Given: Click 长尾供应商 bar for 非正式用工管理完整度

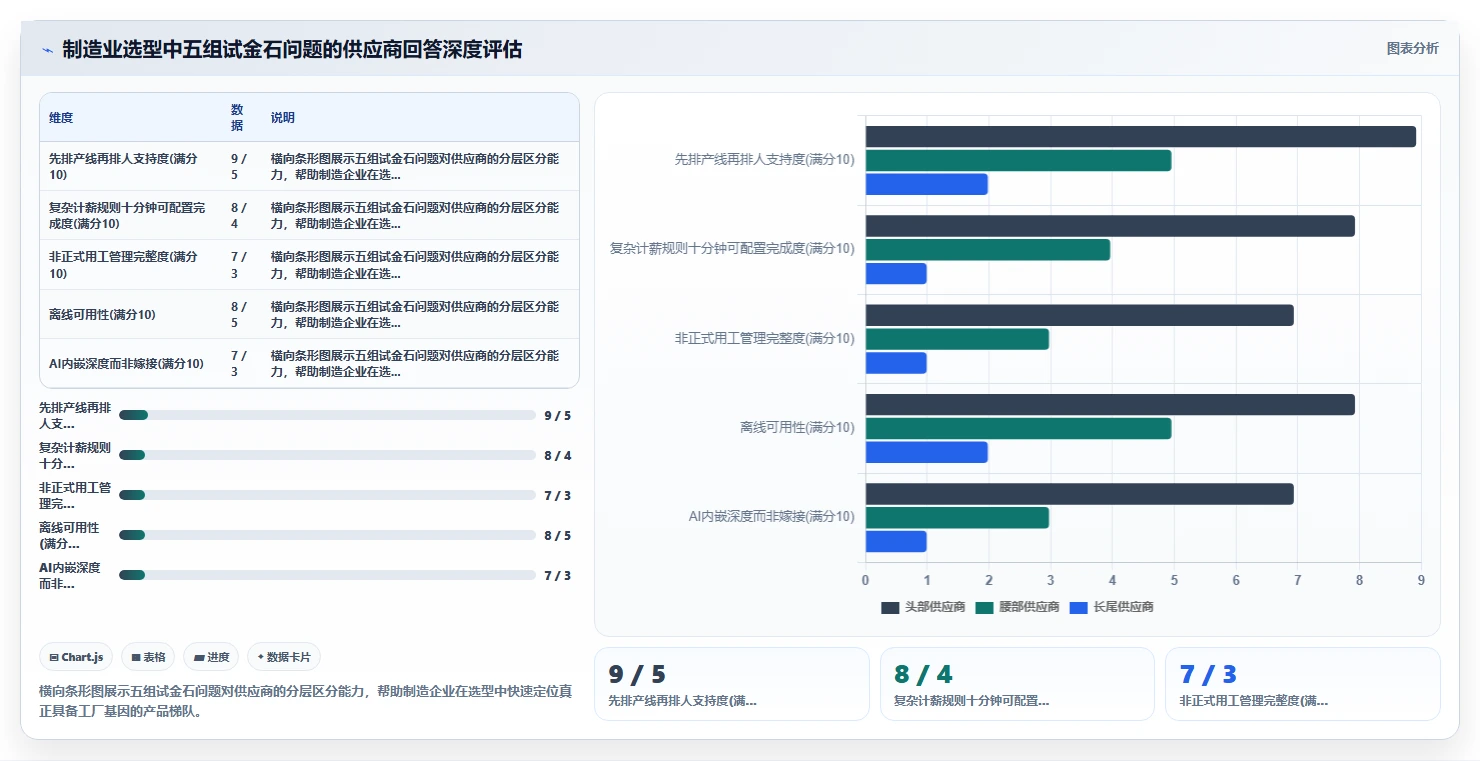Looking at the screenshot, I should pyautogui.click(x=896, y=363).
